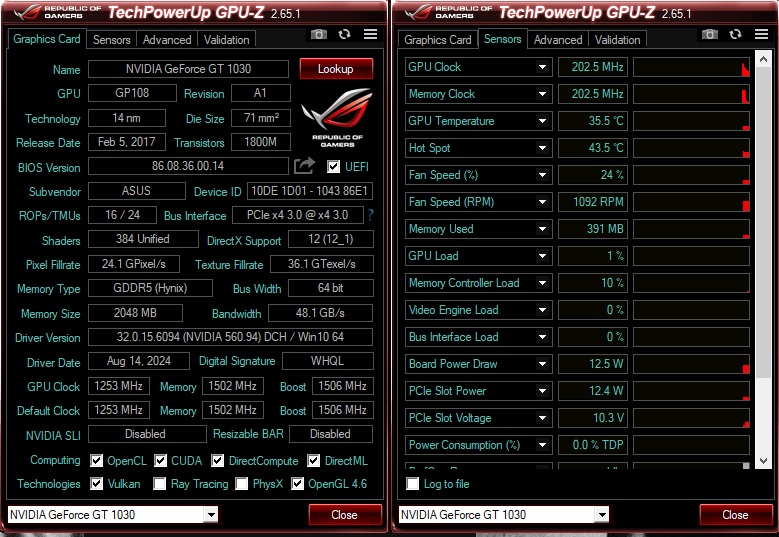This screenshot has width=779, height=537.
Task: Toggle the Vulkan checkbox
Action: tap(96, 483)
